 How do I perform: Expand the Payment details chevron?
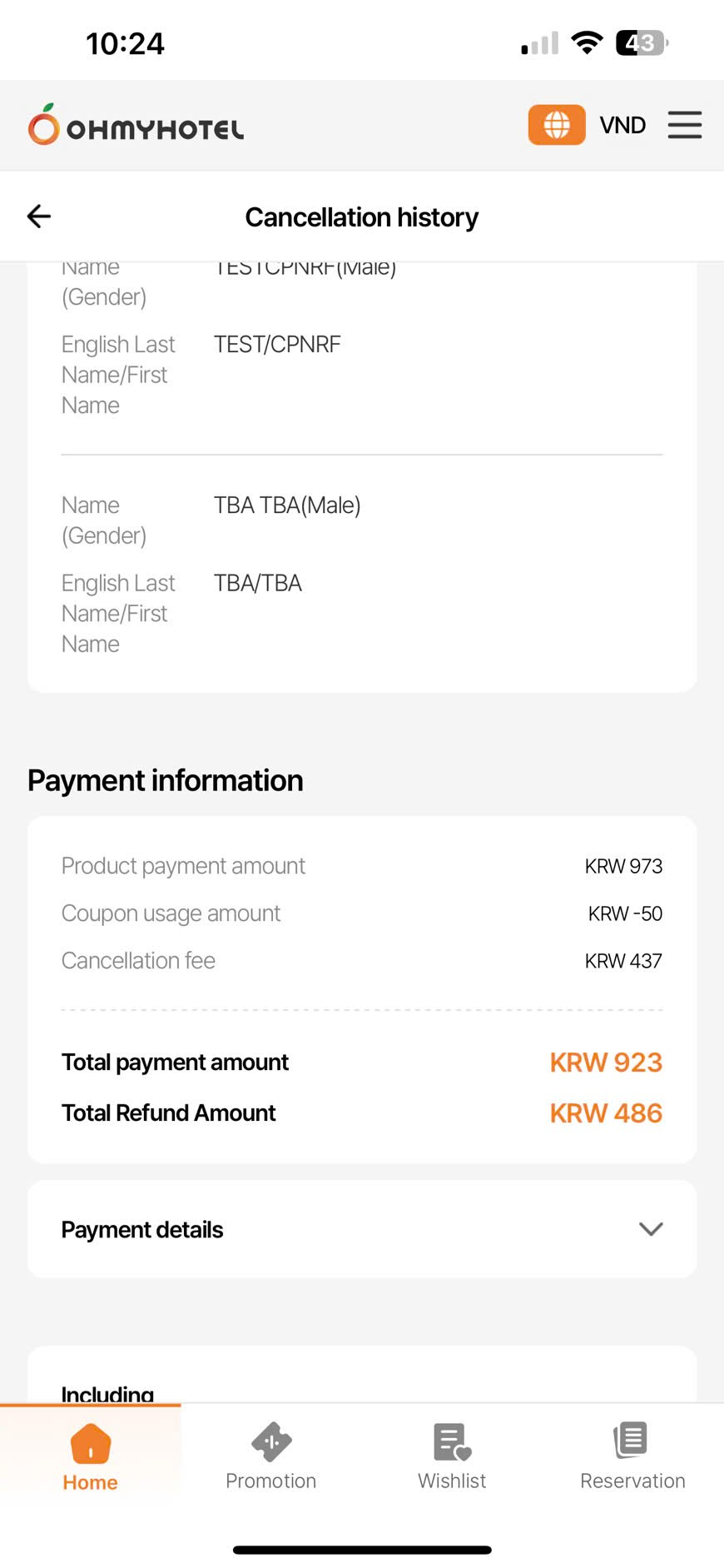pyautogui.click(x=651, y=1229)
